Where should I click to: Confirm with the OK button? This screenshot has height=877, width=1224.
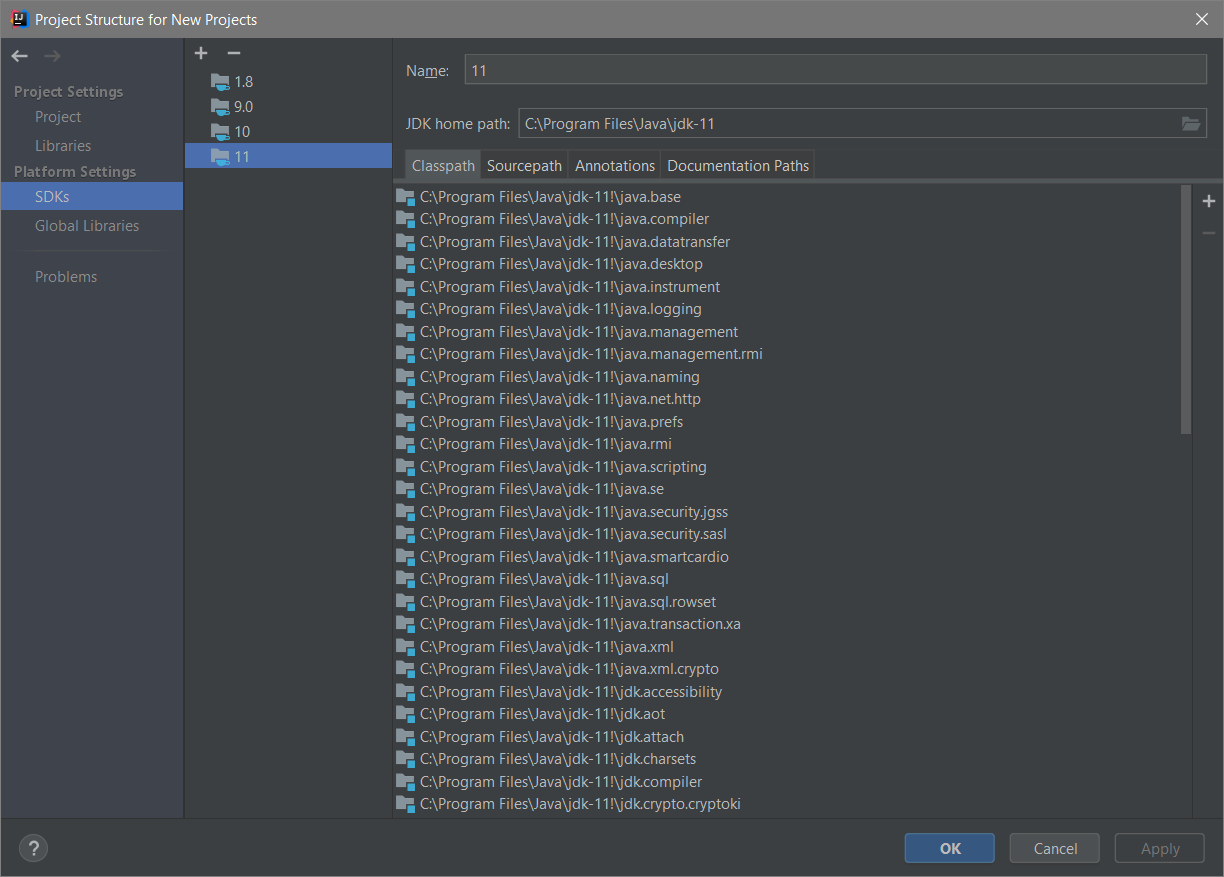pyautogui.click(x=949, y=849)
